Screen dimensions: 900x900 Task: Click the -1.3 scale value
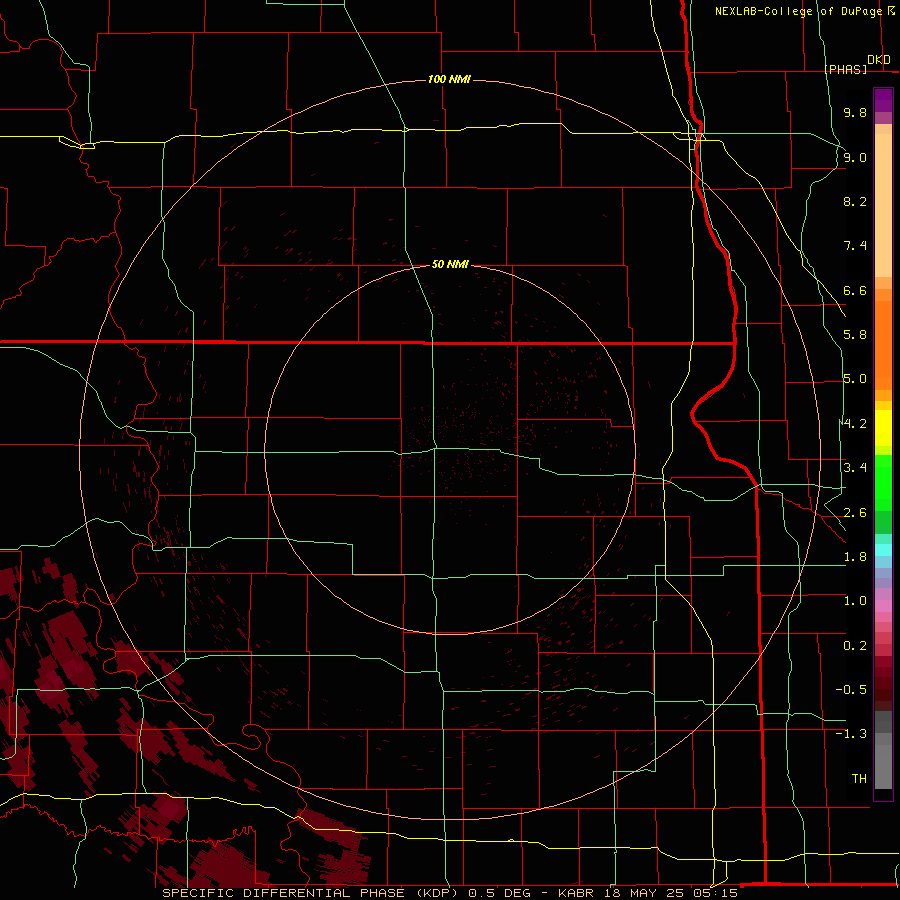click(851, 734)
